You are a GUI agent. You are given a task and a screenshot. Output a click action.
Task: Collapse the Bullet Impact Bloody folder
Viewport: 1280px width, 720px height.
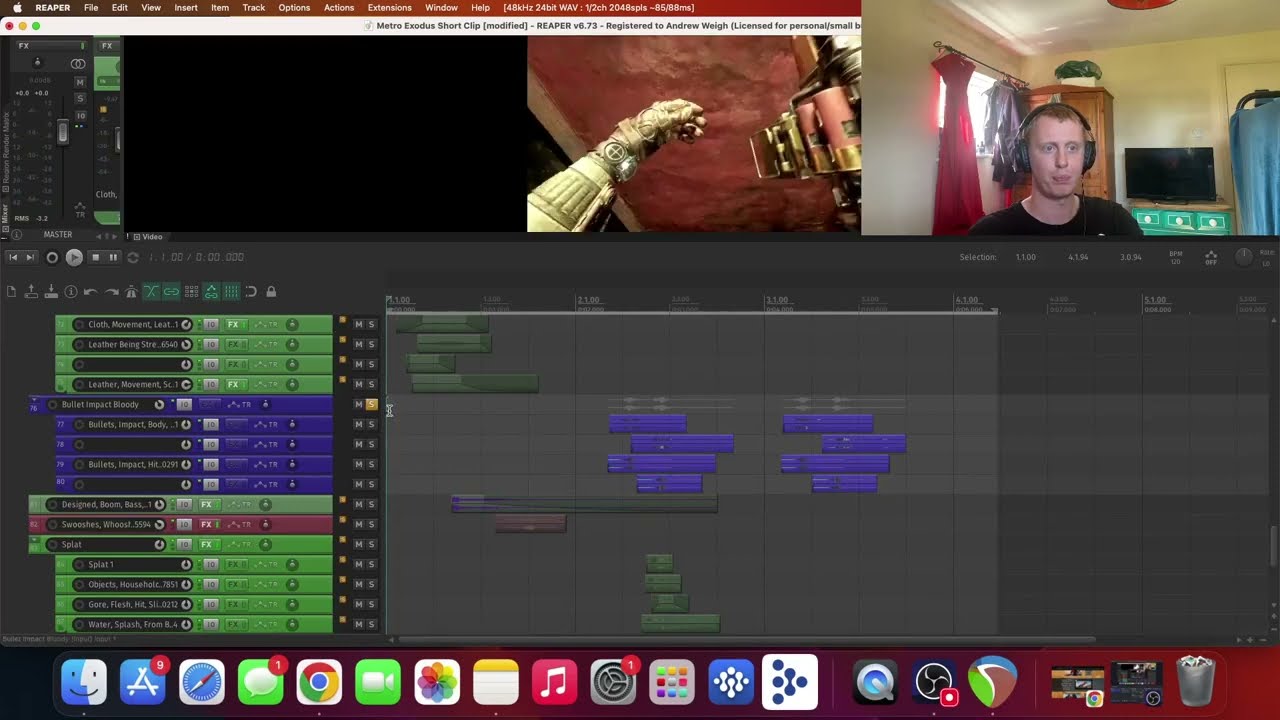pyautogui.click(x=35, y=400)
